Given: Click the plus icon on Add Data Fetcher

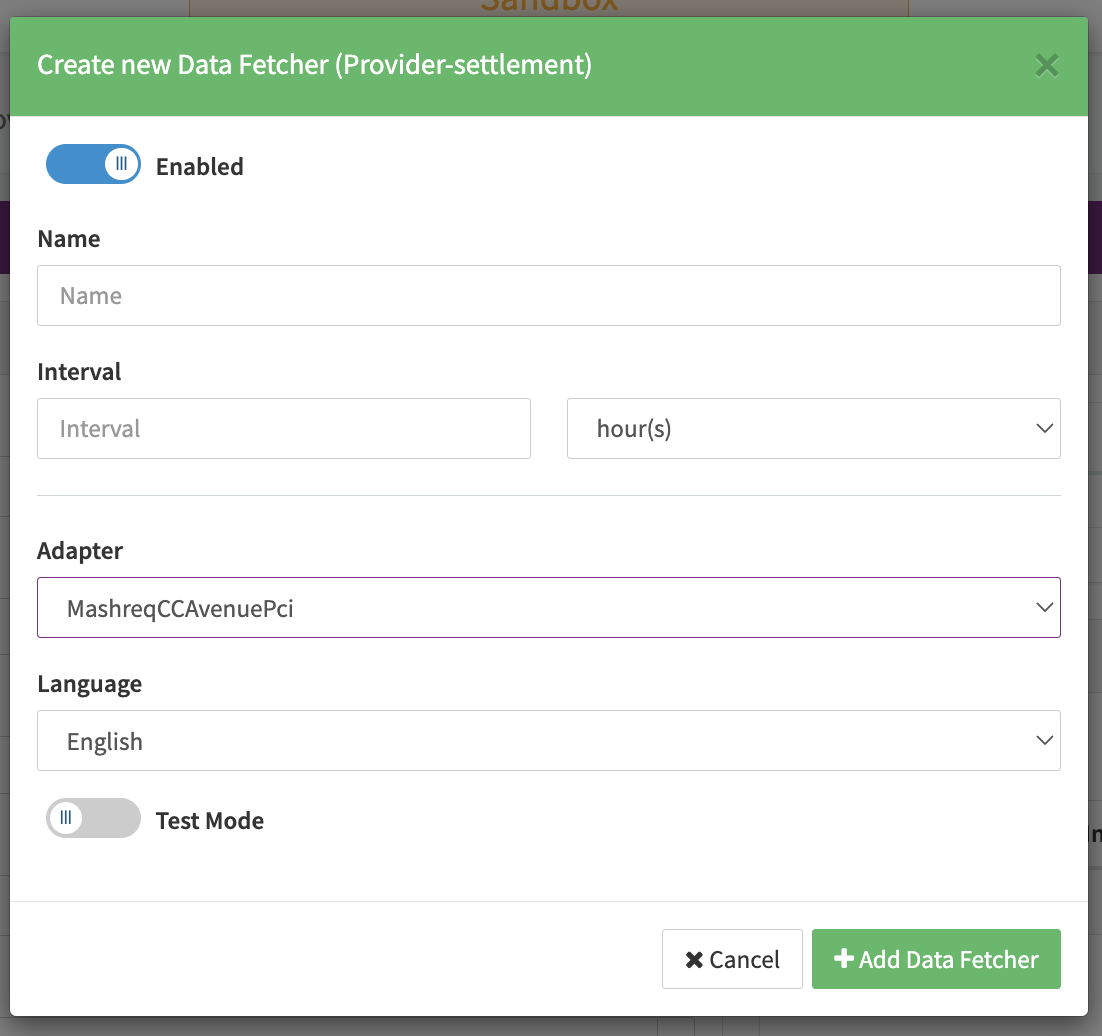Looking at the screenshot, I should (x=843, y=959).
